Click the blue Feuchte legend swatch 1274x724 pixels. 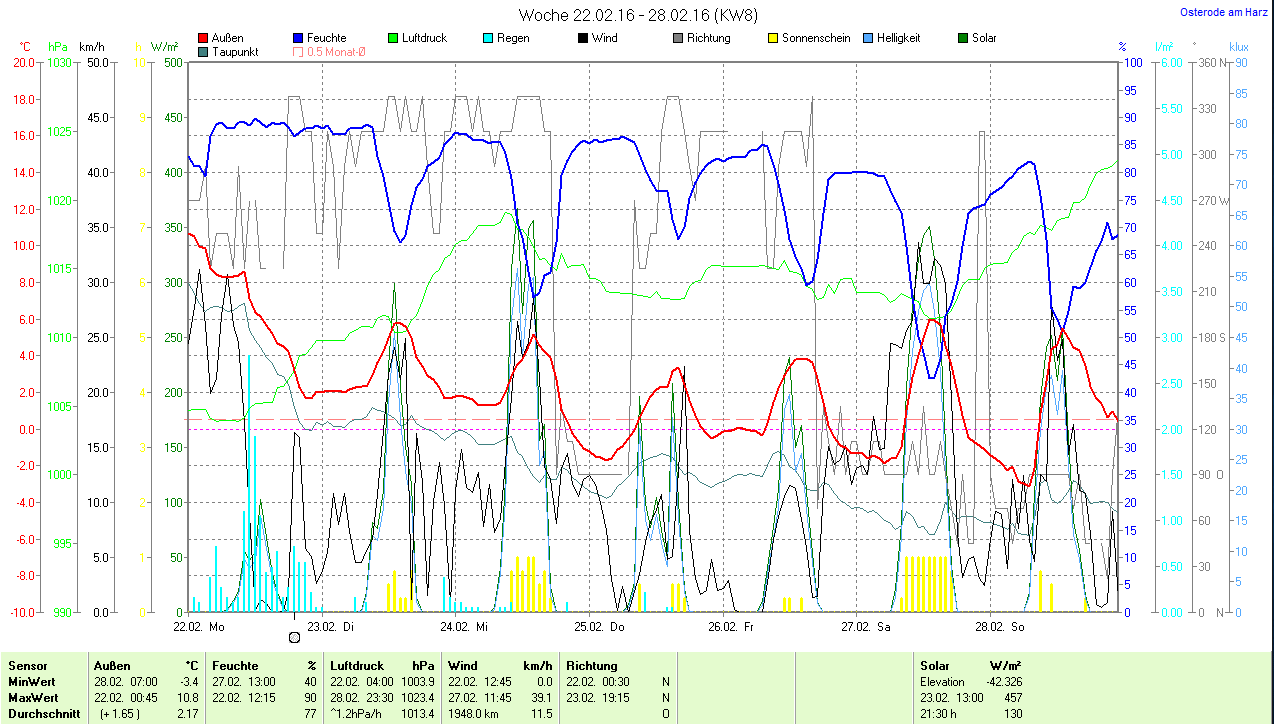pyautogui.click(x=299, y=38)
